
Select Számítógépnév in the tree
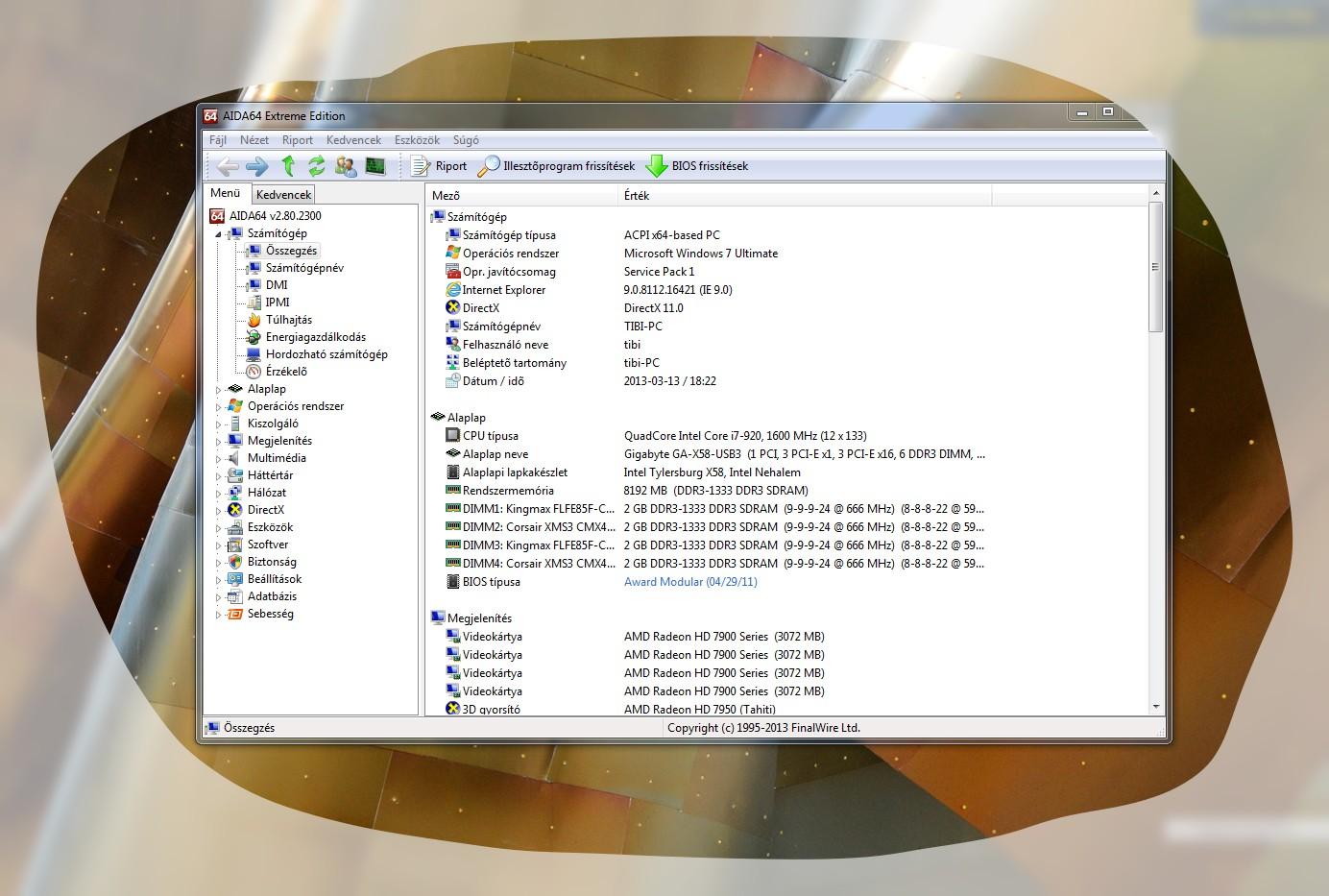[304, 268]
